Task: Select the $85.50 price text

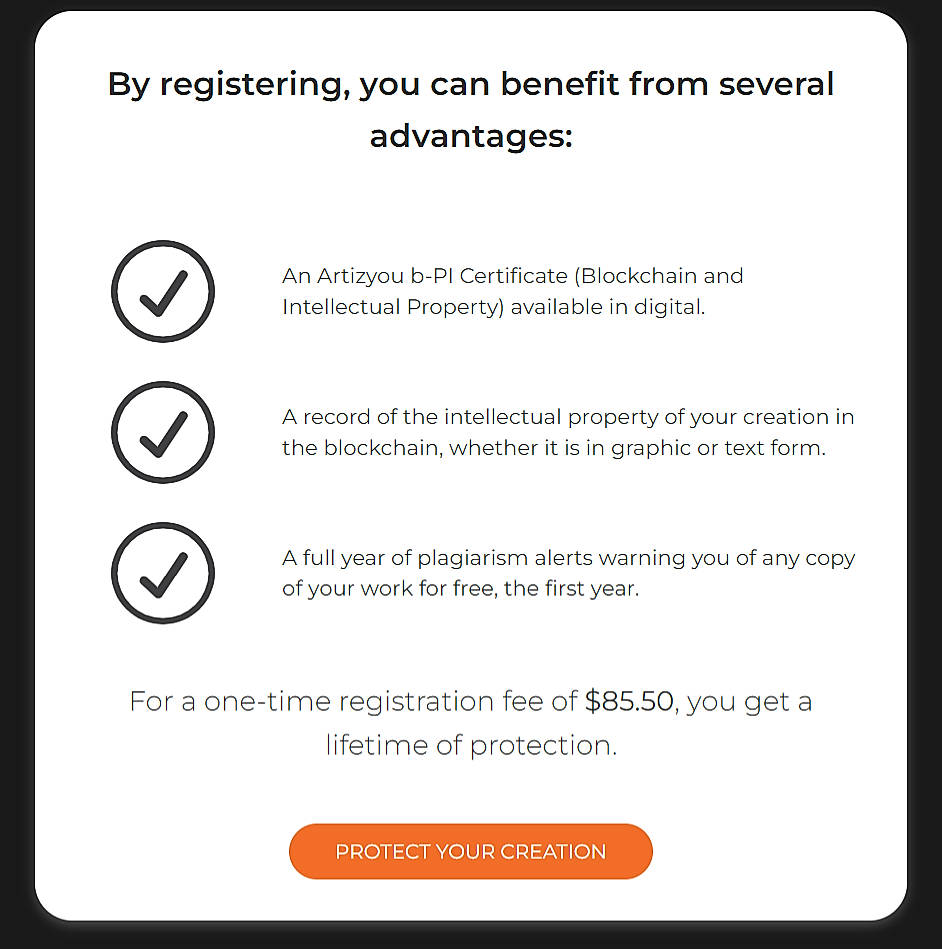Action: click(629, 701)
